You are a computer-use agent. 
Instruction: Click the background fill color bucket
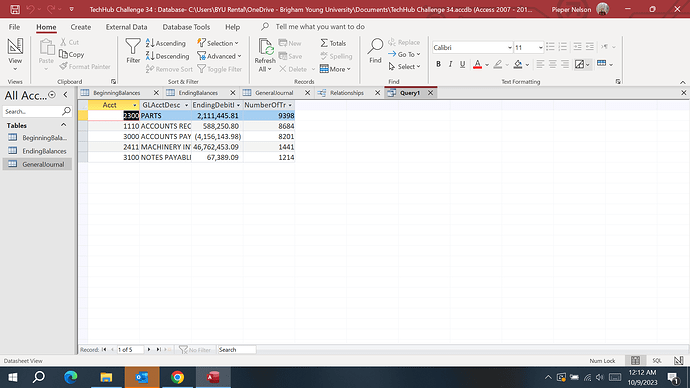[x=518, y=64]
